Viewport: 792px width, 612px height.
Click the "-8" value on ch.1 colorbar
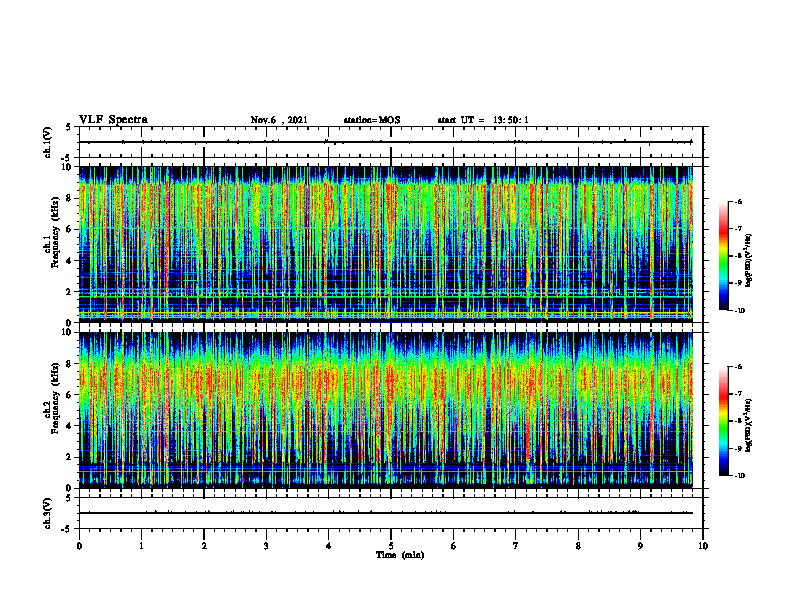(x=739, y=256)
